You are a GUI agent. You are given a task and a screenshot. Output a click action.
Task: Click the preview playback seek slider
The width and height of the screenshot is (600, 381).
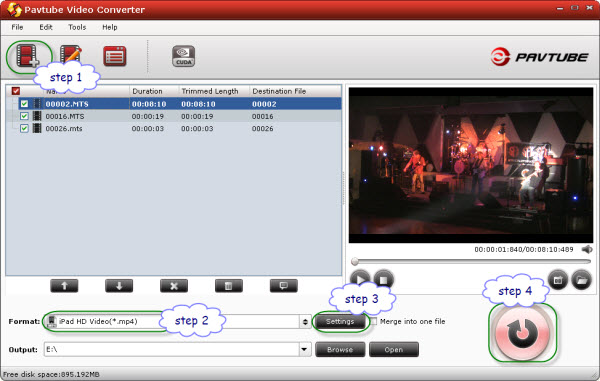tap(471, 262)
